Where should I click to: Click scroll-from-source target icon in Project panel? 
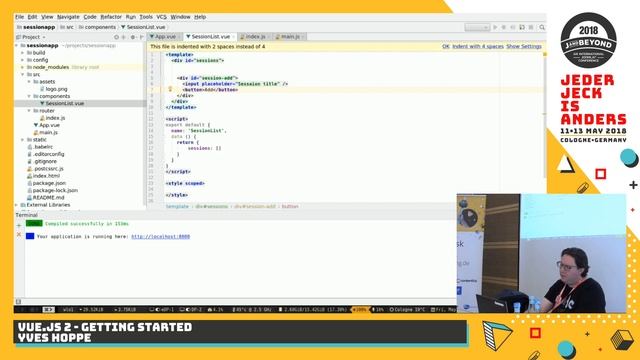(x=116, y=37)
